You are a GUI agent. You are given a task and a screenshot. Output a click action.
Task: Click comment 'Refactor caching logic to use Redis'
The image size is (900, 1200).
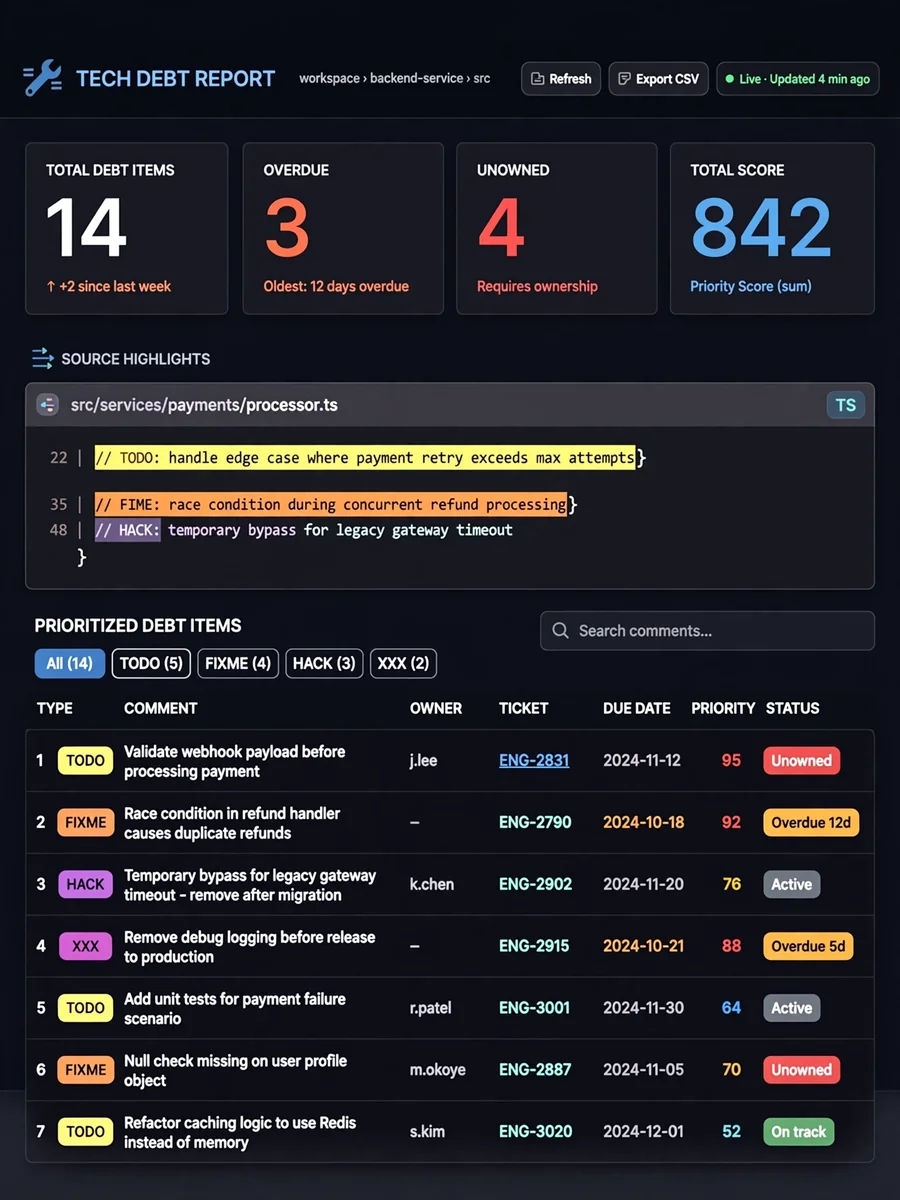240,1132
